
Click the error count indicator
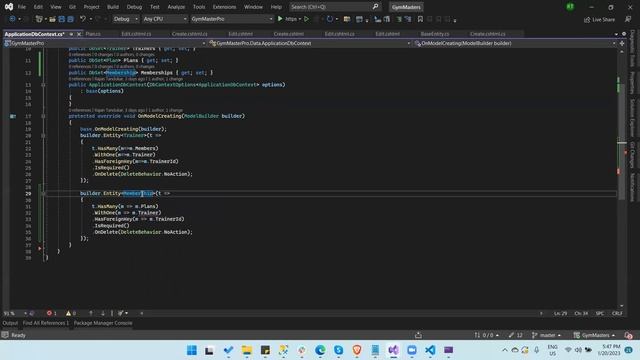point(52,313)
